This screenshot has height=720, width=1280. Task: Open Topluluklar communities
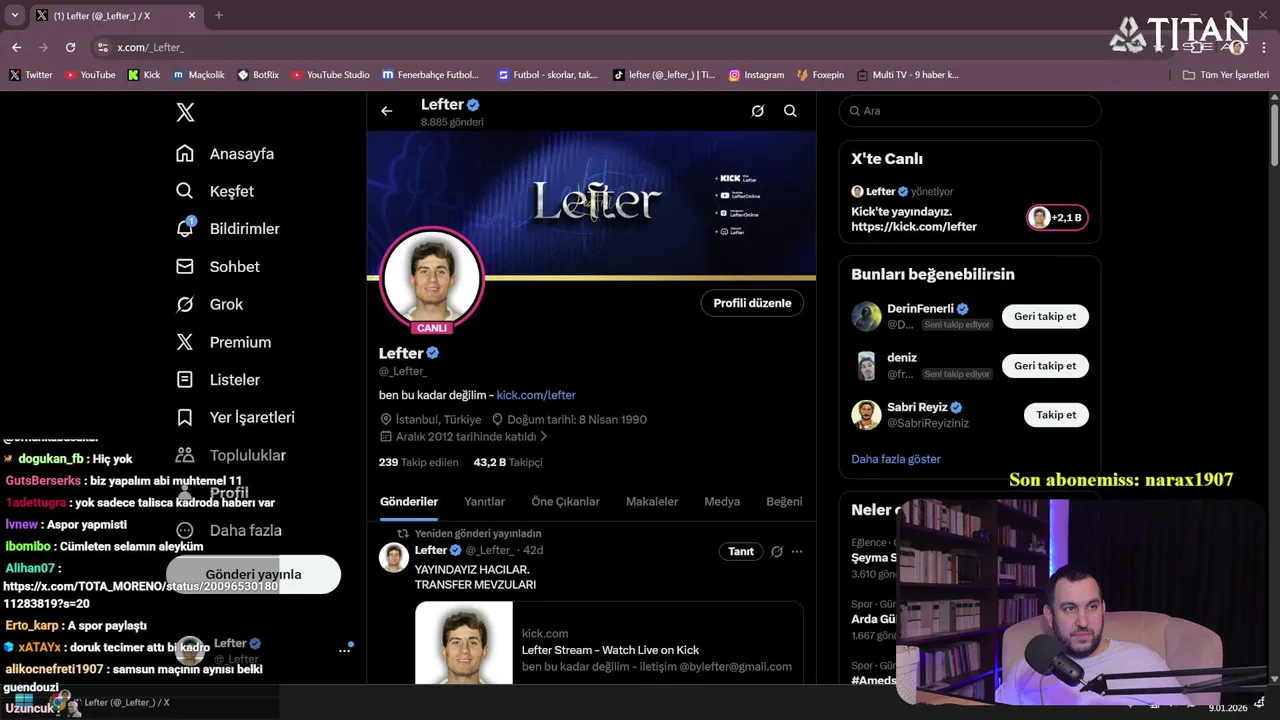(231, 455)
